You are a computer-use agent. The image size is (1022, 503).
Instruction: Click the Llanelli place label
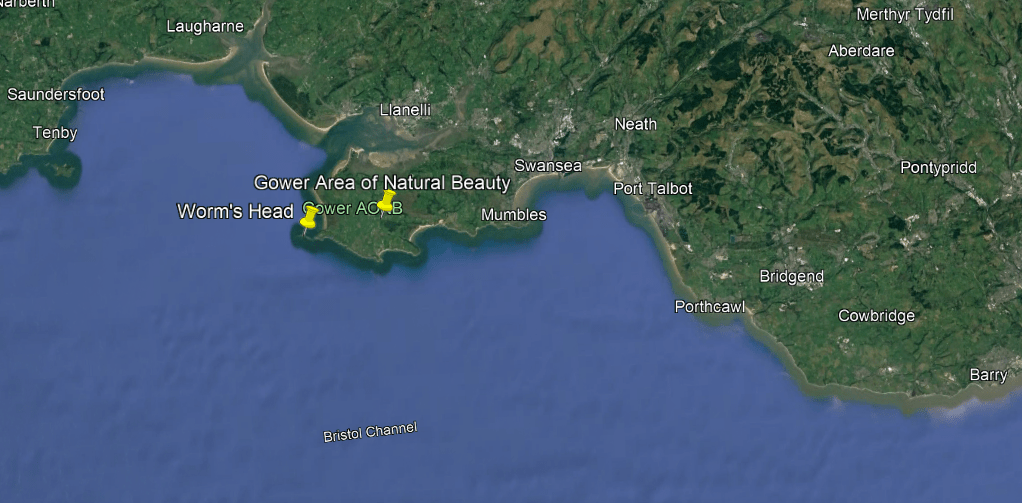pyautogui.click(x=405, y=110)
